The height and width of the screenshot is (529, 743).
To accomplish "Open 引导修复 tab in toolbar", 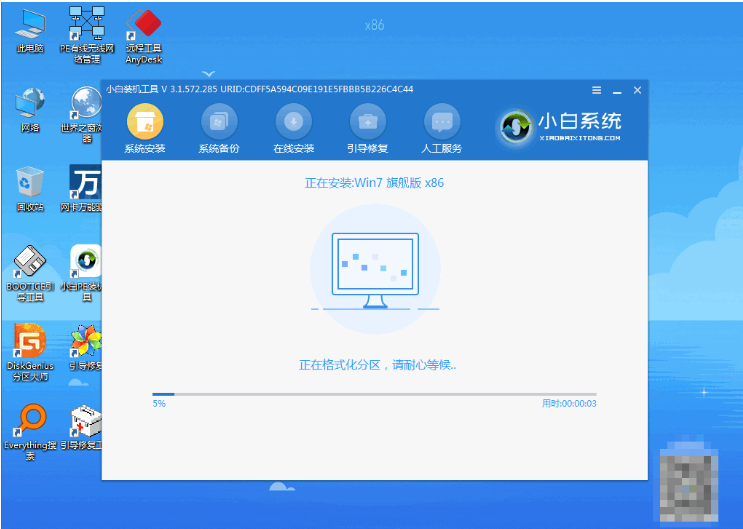I will 368,128.
